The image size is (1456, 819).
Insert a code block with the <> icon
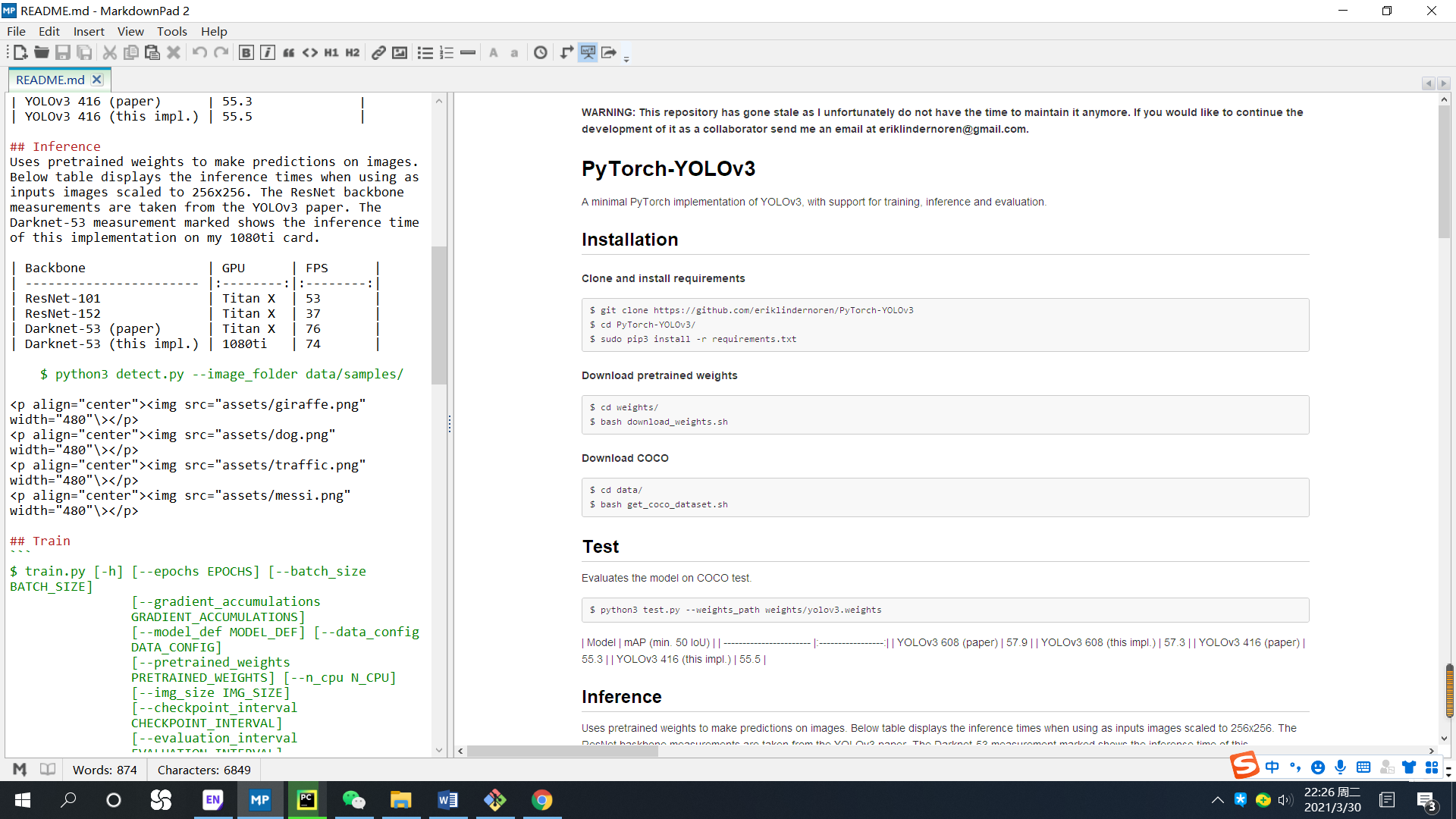(x=310, y=52)
